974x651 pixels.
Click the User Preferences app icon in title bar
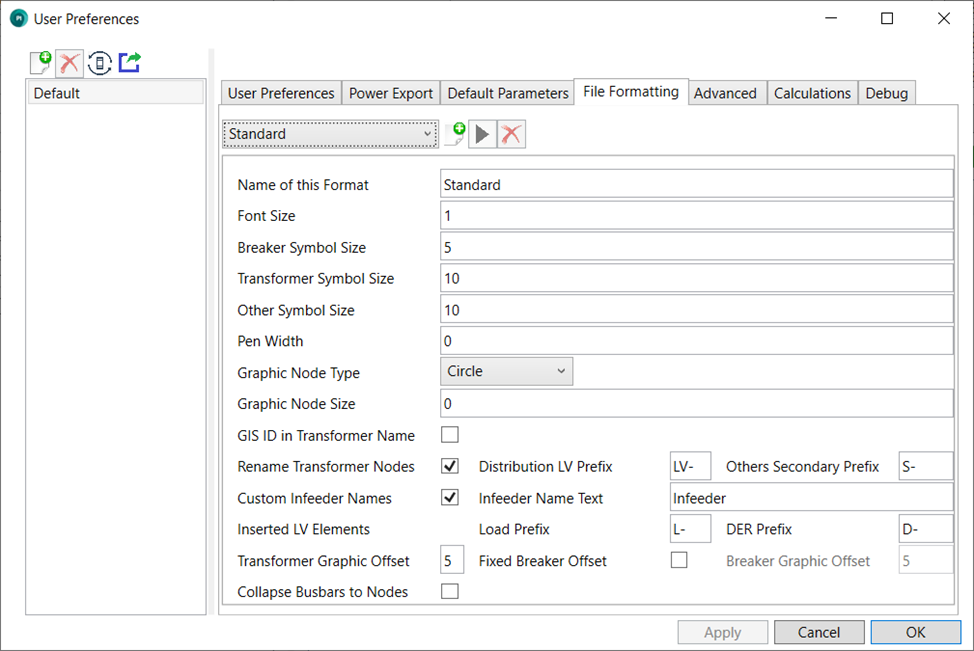tap(18, 18)
